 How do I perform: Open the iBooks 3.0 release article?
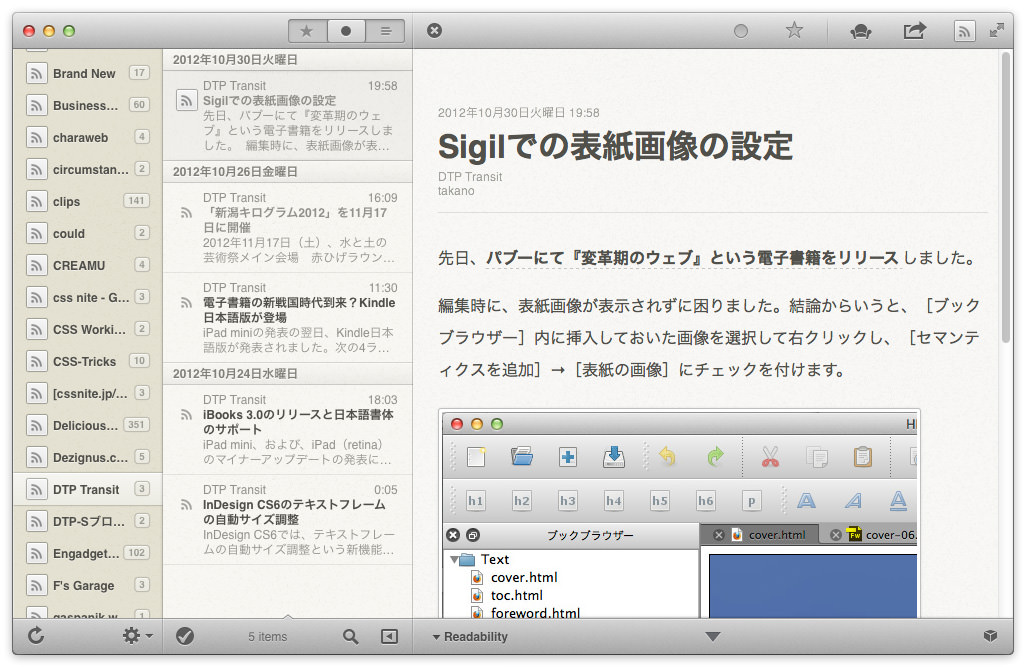pyautogui.click(x=287, y=429)
